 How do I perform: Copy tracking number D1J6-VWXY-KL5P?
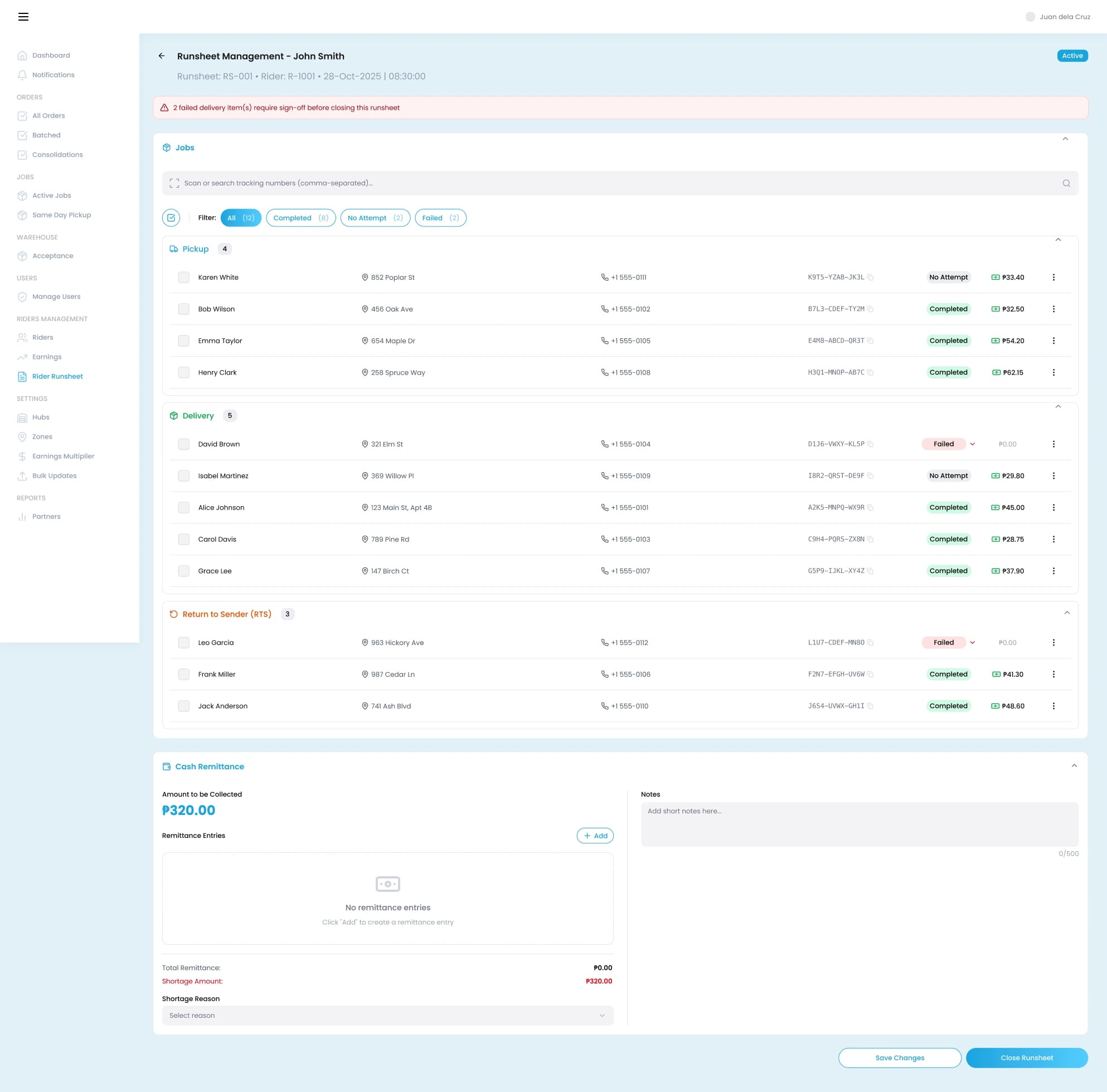point(870,444)
